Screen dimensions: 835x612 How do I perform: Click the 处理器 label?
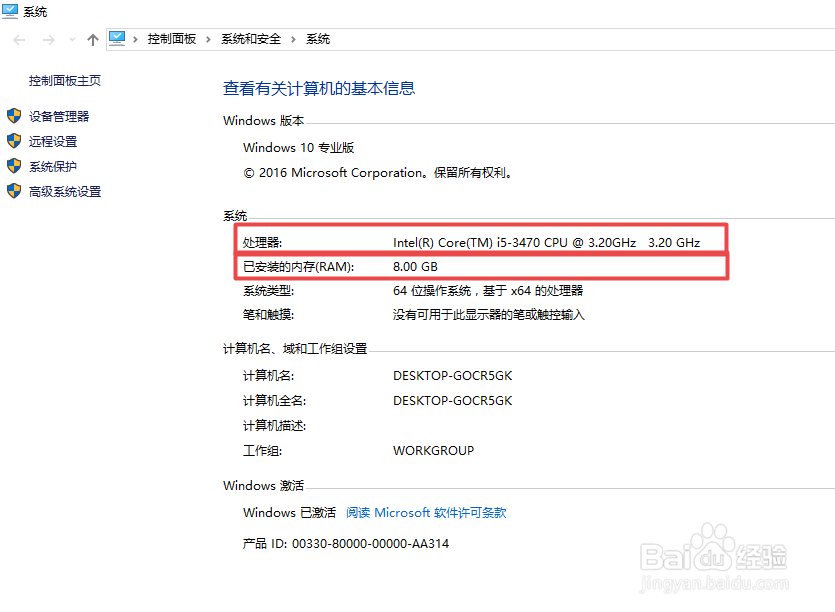pos(263,243)
